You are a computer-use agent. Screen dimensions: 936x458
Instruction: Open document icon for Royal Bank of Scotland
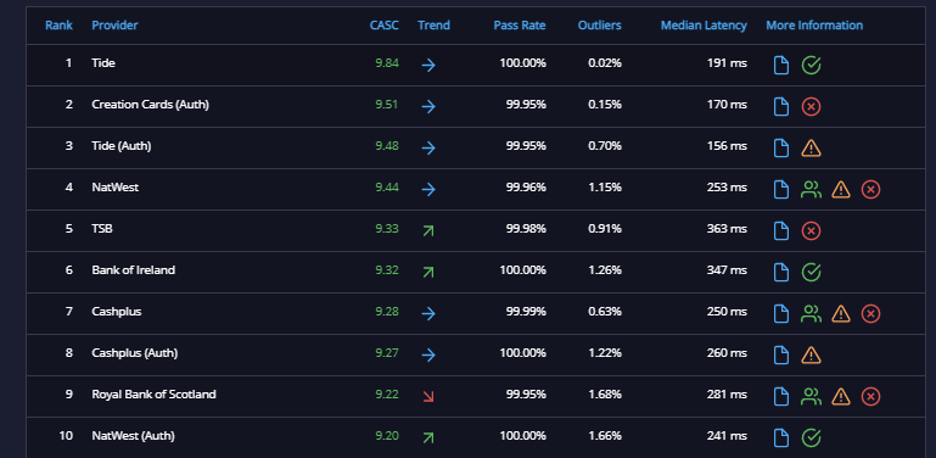point(781,396)
